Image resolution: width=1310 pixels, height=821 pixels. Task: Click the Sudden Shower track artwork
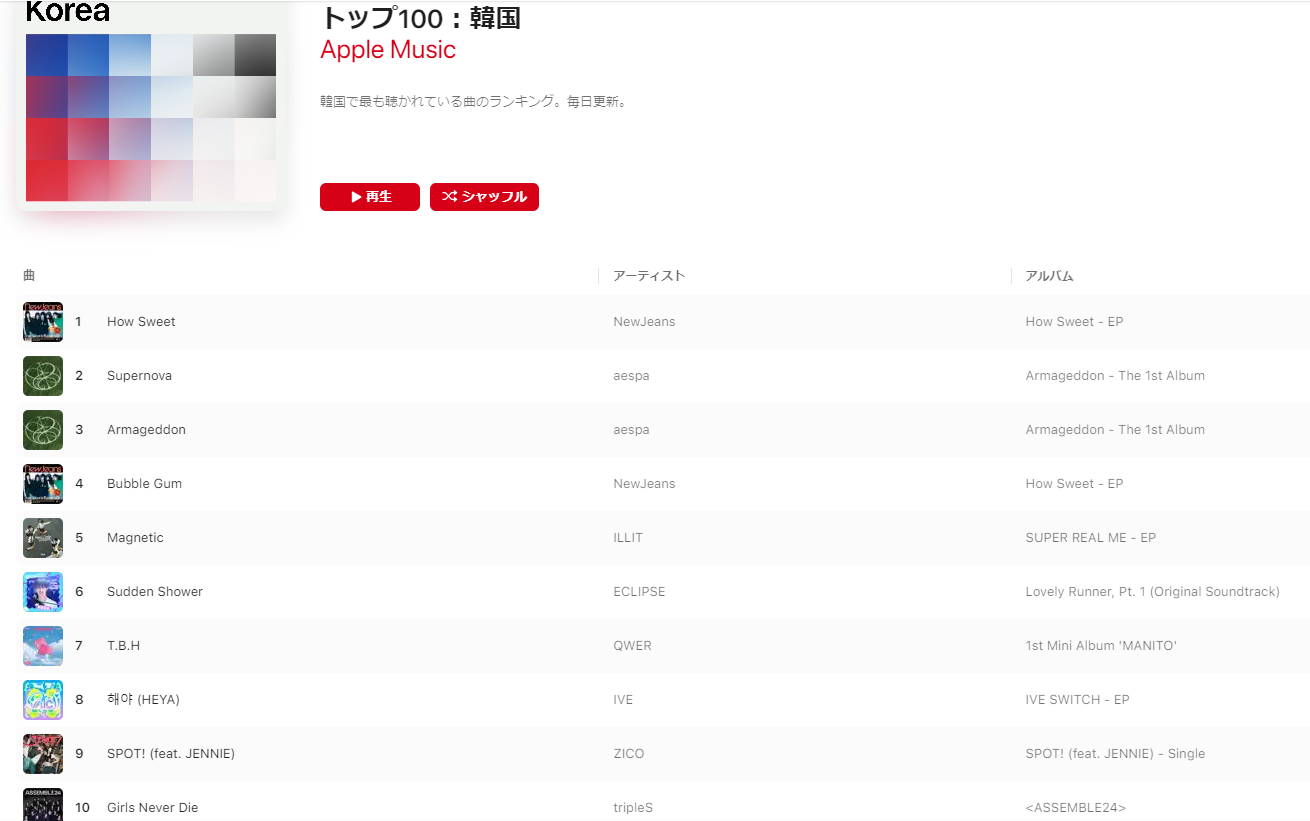point(43,592)
